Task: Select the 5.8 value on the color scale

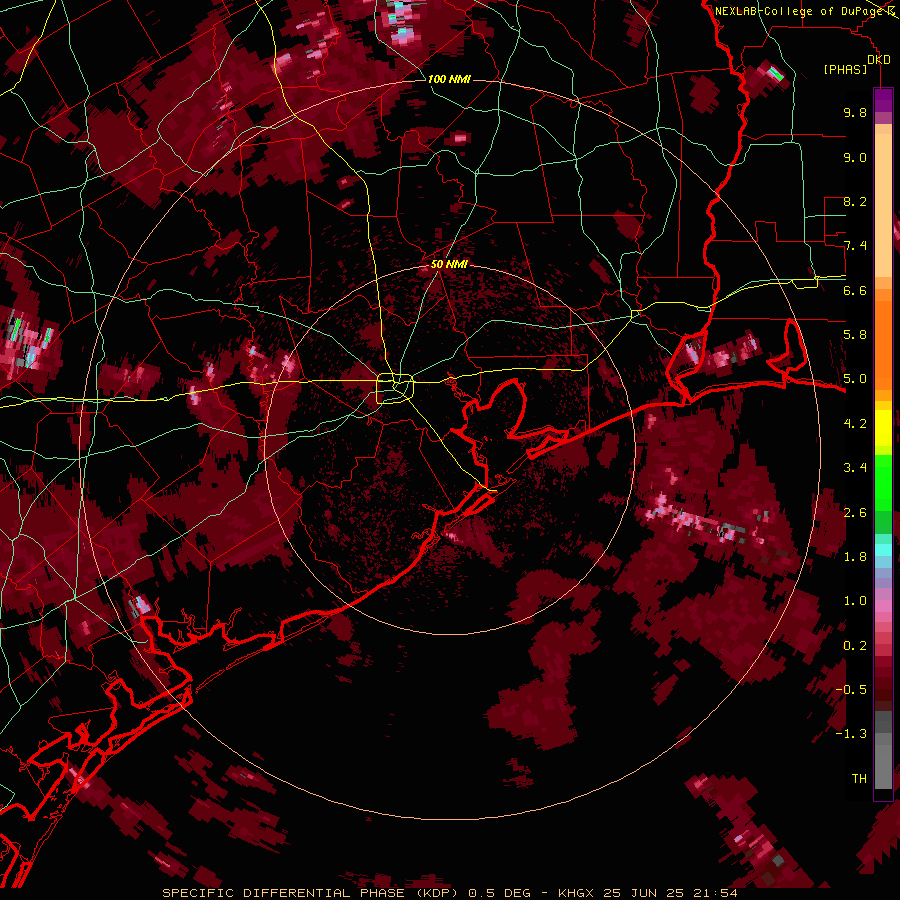Action: click(x=855, y=335)
